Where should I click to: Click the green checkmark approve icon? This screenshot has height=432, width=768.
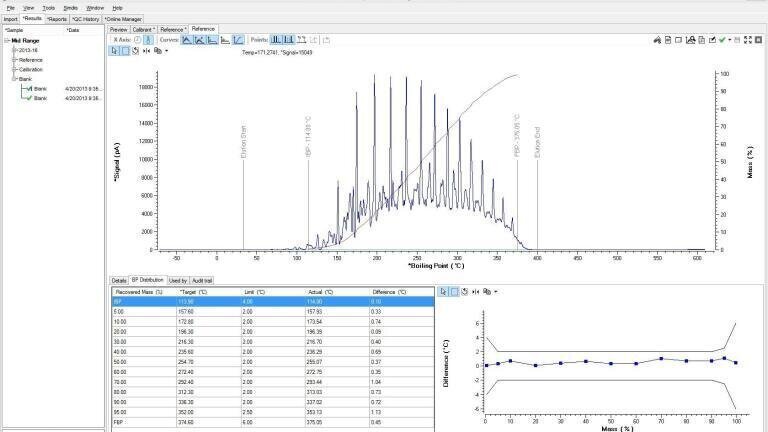[x=722, y=40]
